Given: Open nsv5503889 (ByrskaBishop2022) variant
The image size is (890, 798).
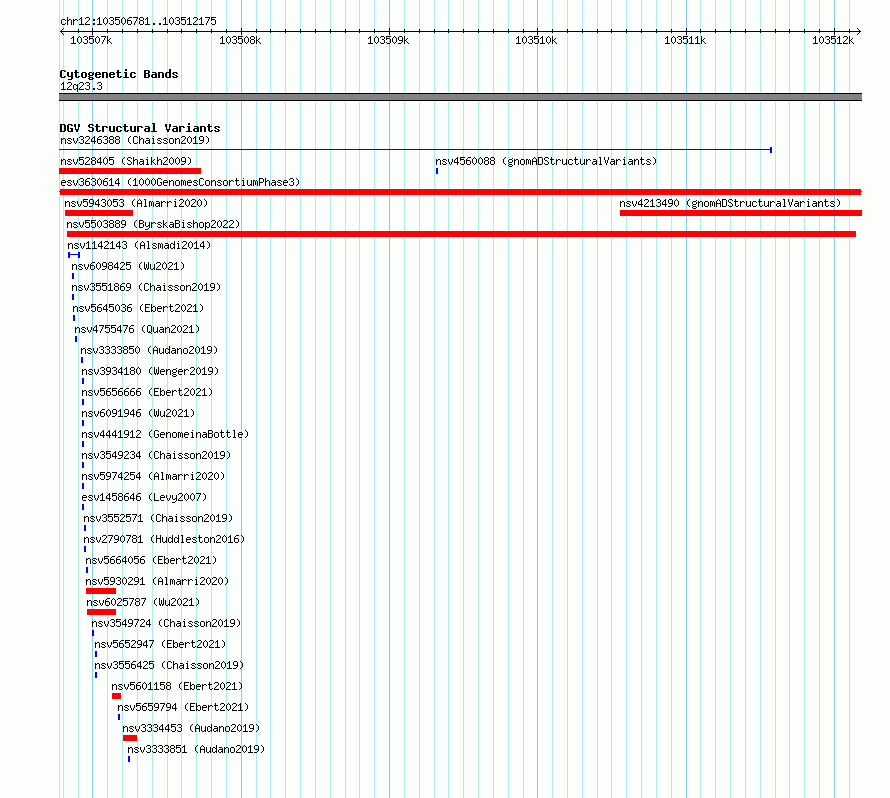Looking at the screenshot, I should pos(153,224).
